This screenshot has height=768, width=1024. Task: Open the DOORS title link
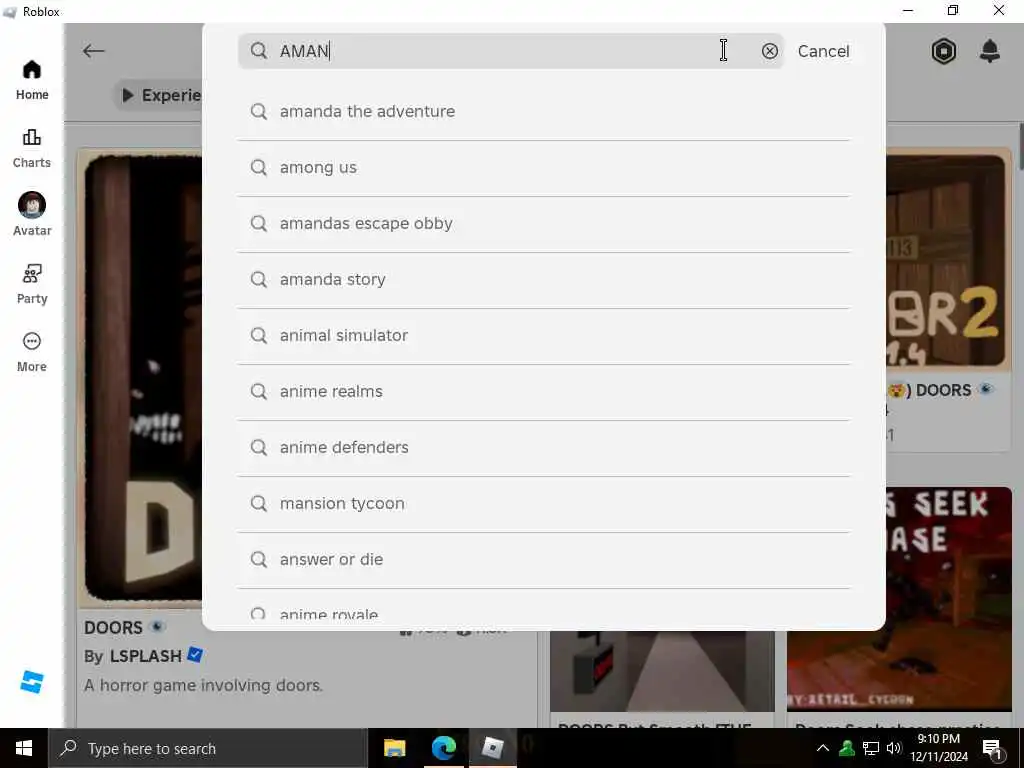tap(113, 628)
